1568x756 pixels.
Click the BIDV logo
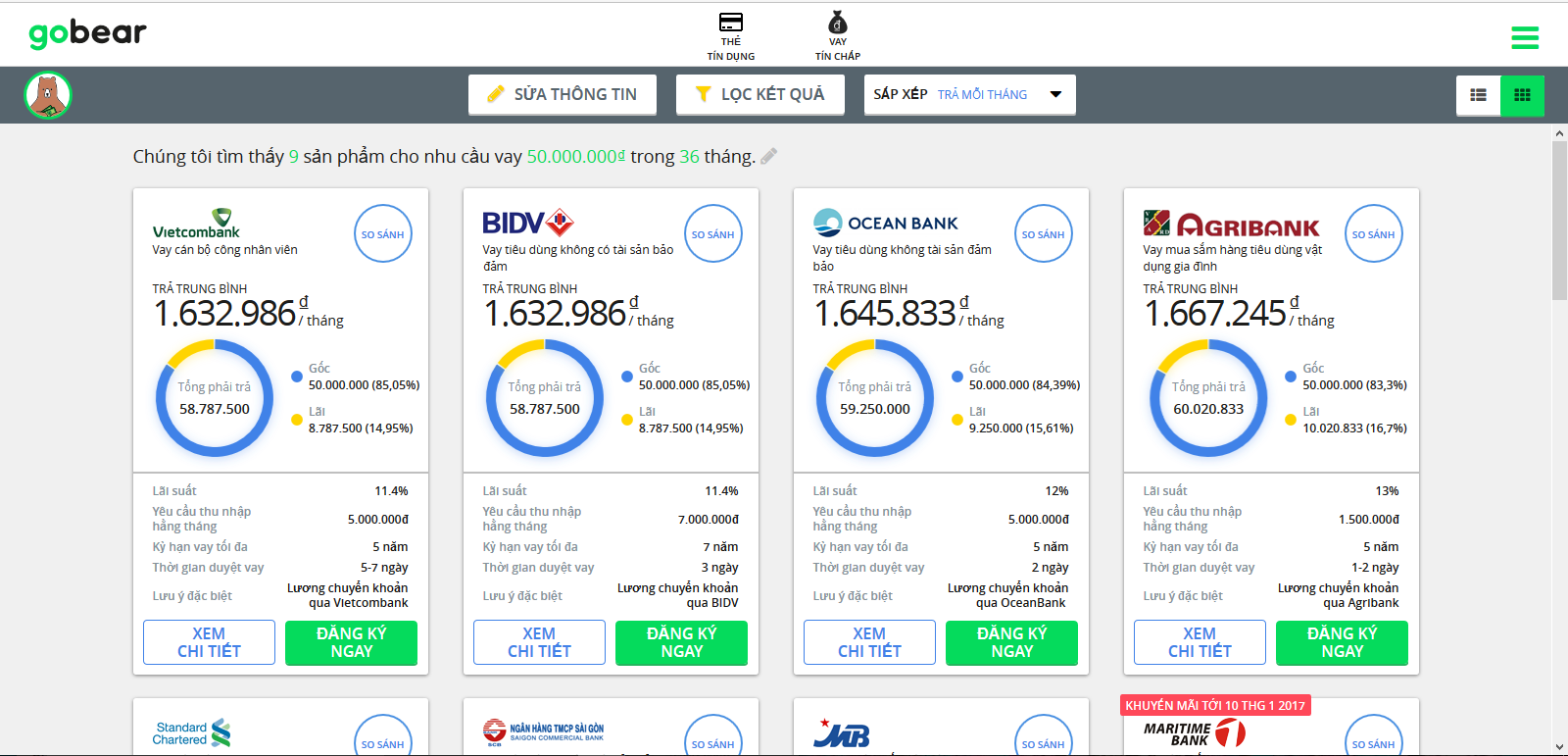click(527, 224)
